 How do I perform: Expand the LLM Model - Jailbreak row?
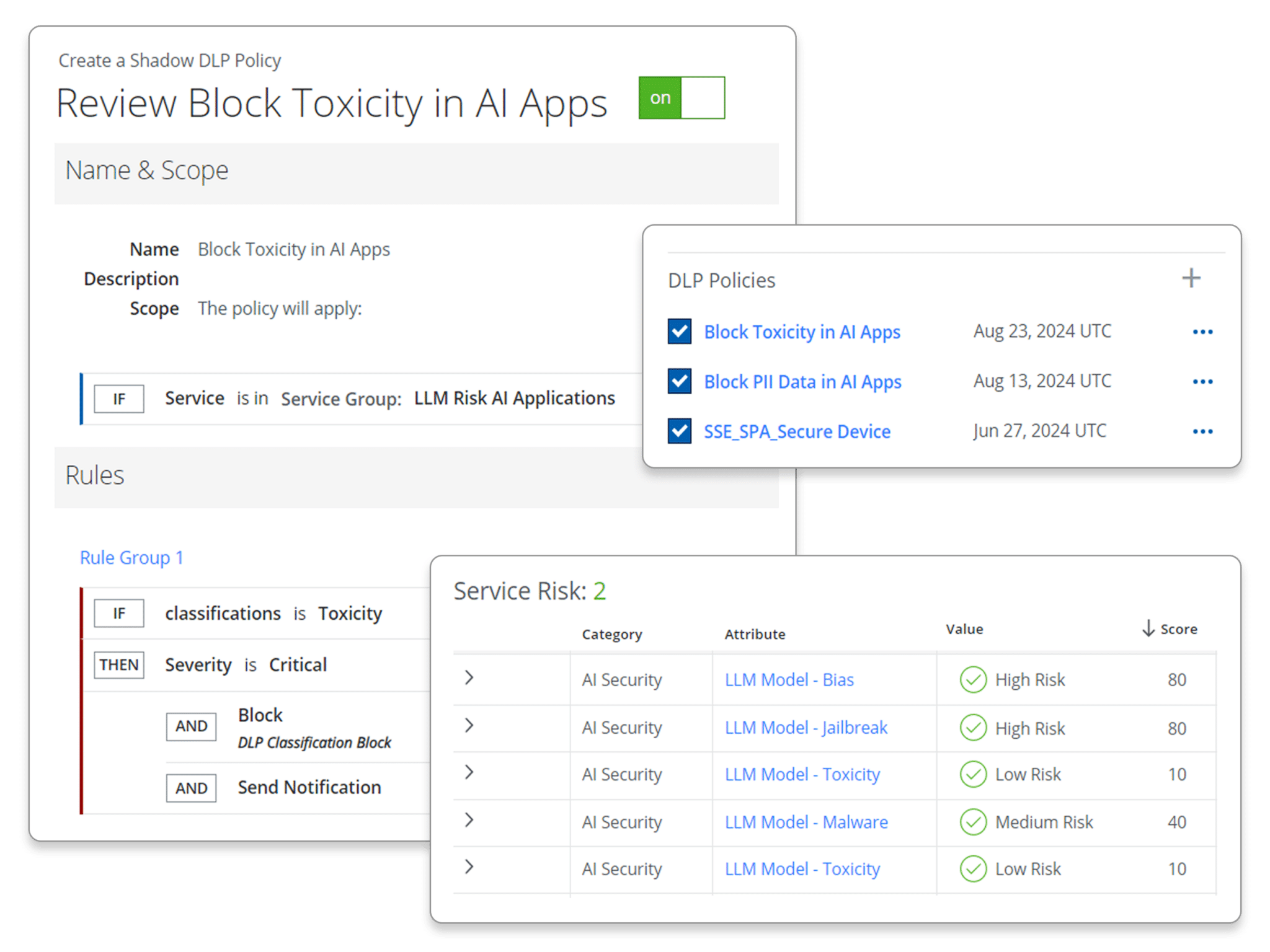(x=469, y=725)
